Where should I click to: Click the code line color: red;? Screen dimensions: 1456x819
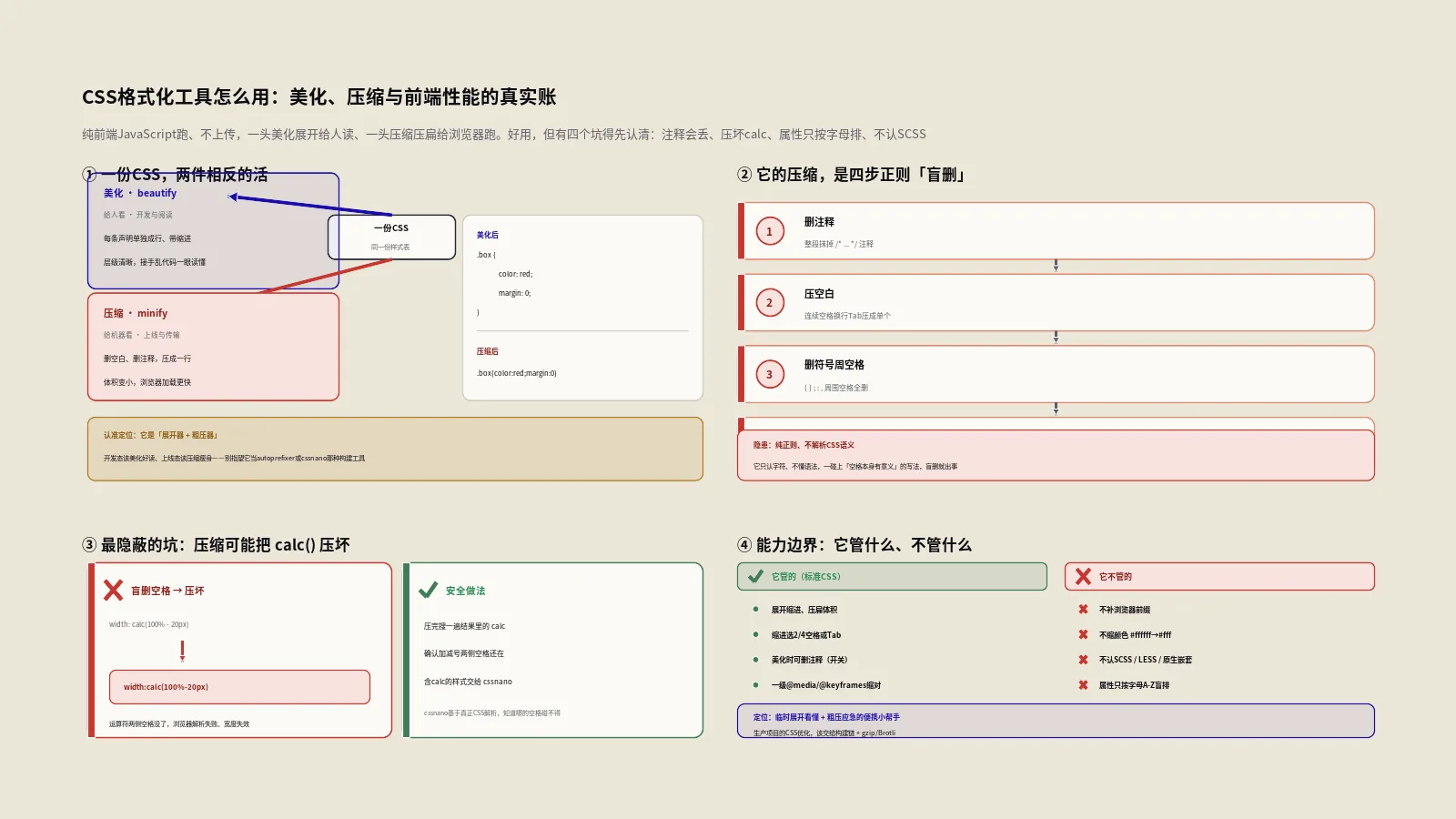[516, 274]
